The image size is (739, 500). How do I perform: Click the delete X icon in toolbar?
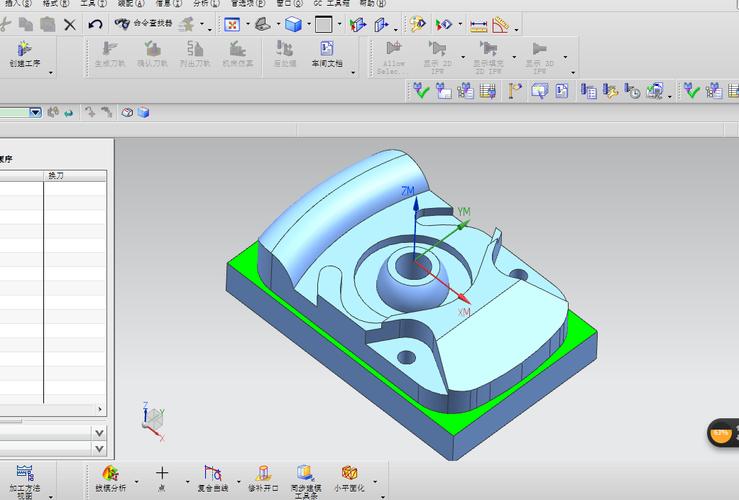[x=70, y=23]
